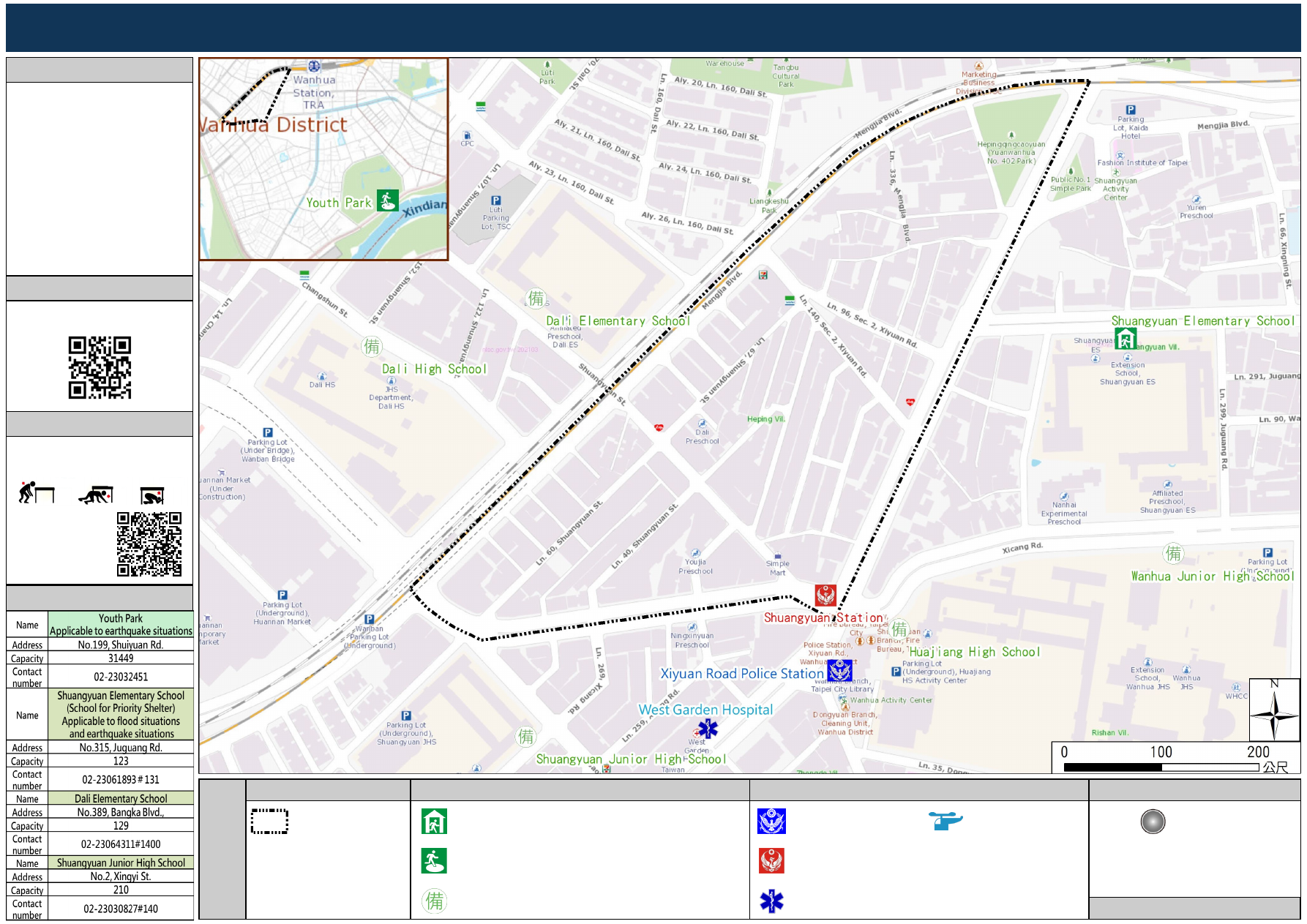Click the third hold-on earthquake pictogram
Screen dimensions: 1307x924
click(152, 496)
